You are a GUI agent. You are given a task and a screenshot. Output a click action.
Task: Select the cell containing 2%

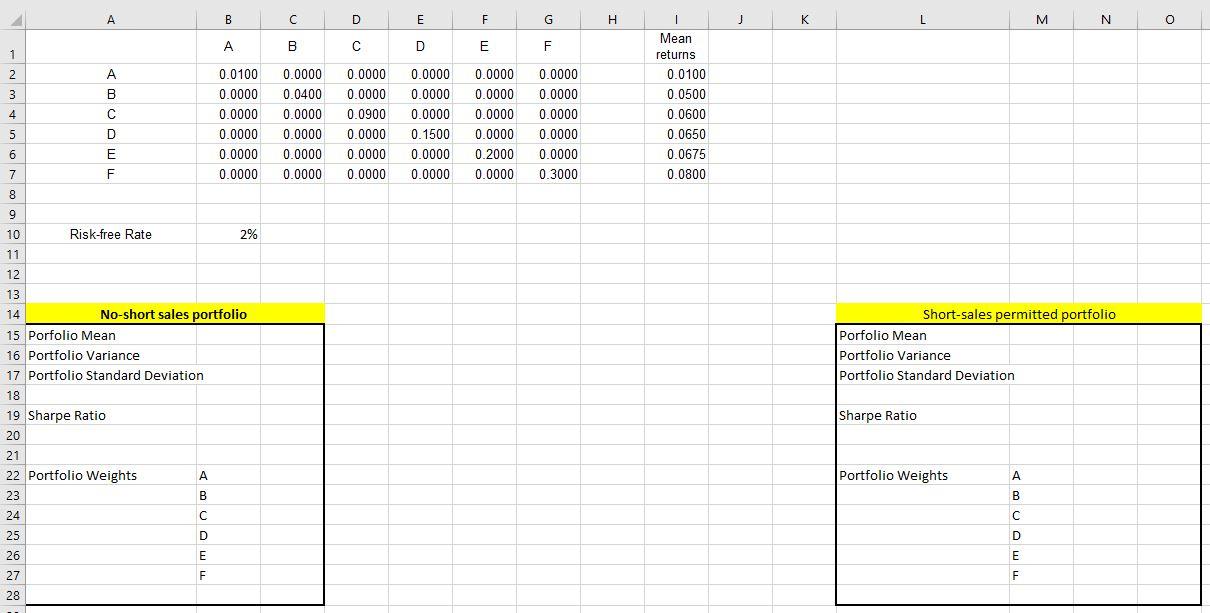[228, 233]
